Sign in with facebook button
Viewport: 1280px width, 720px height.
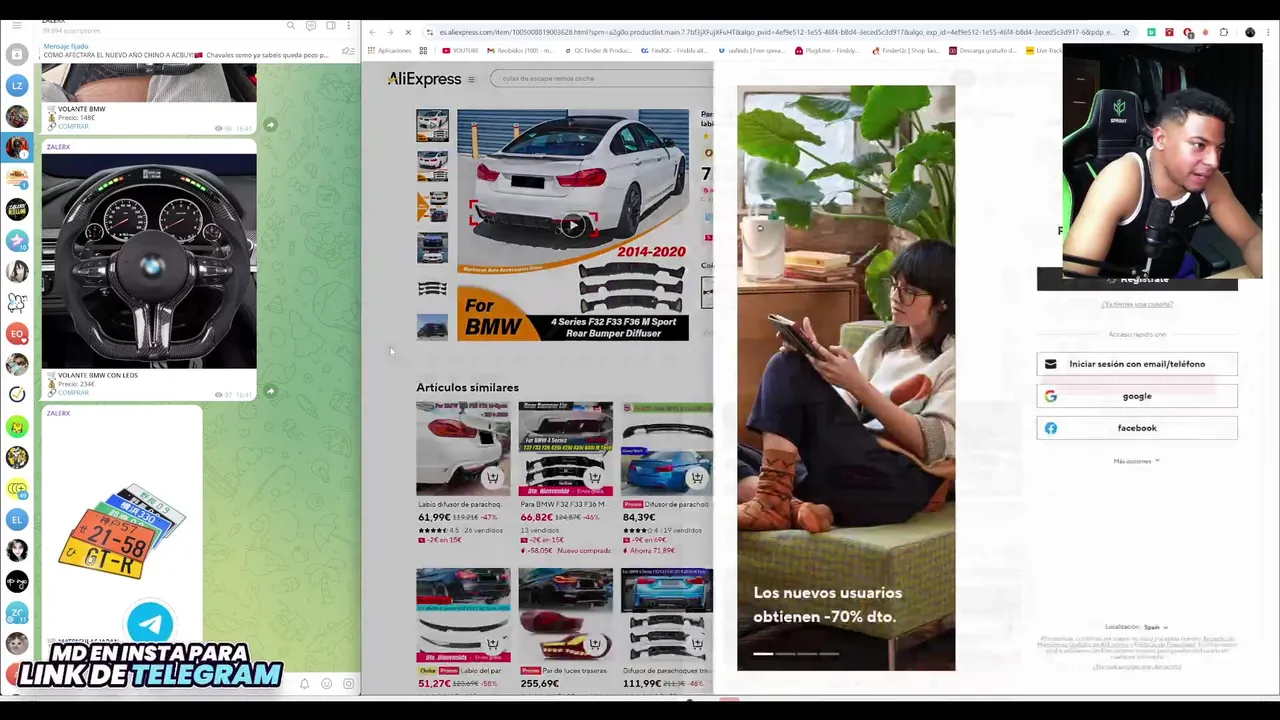coord(1137,428)
